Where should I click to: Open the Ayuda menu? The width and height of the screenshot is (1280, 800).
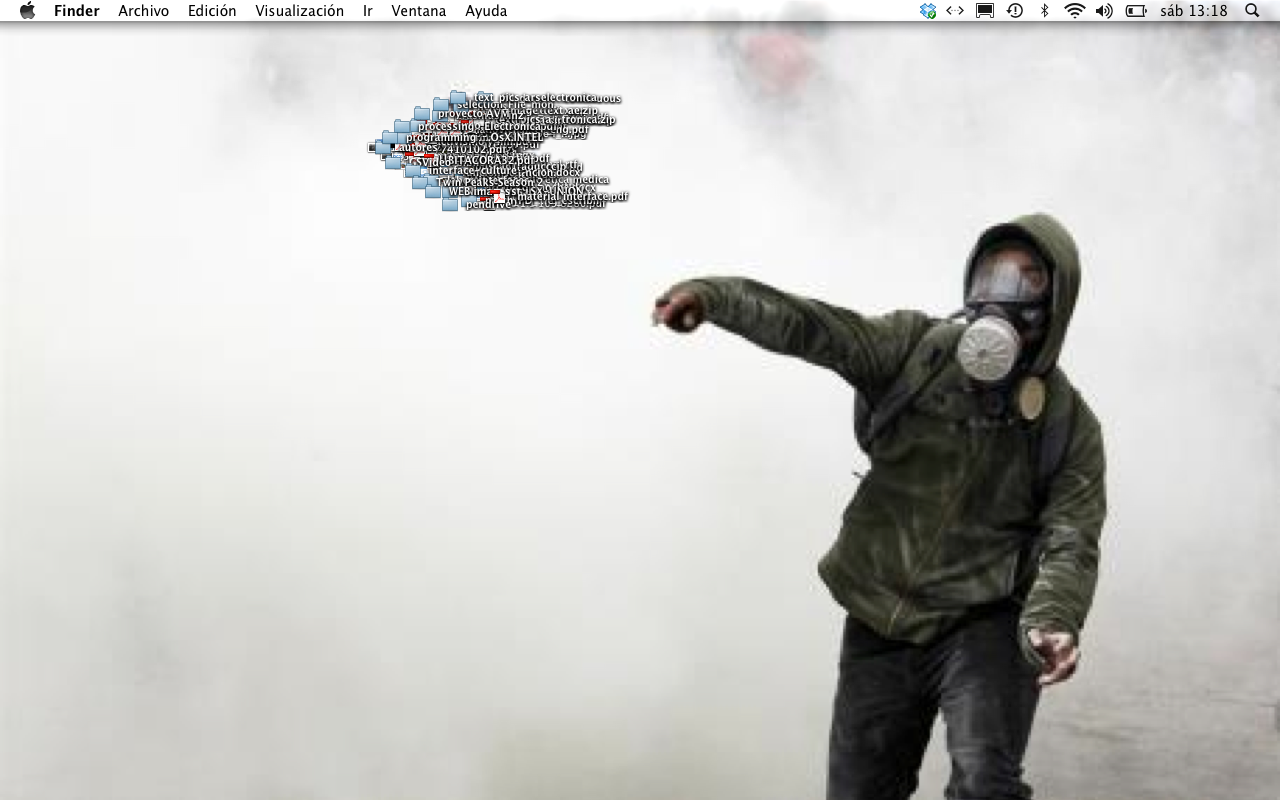pos(486,11)
